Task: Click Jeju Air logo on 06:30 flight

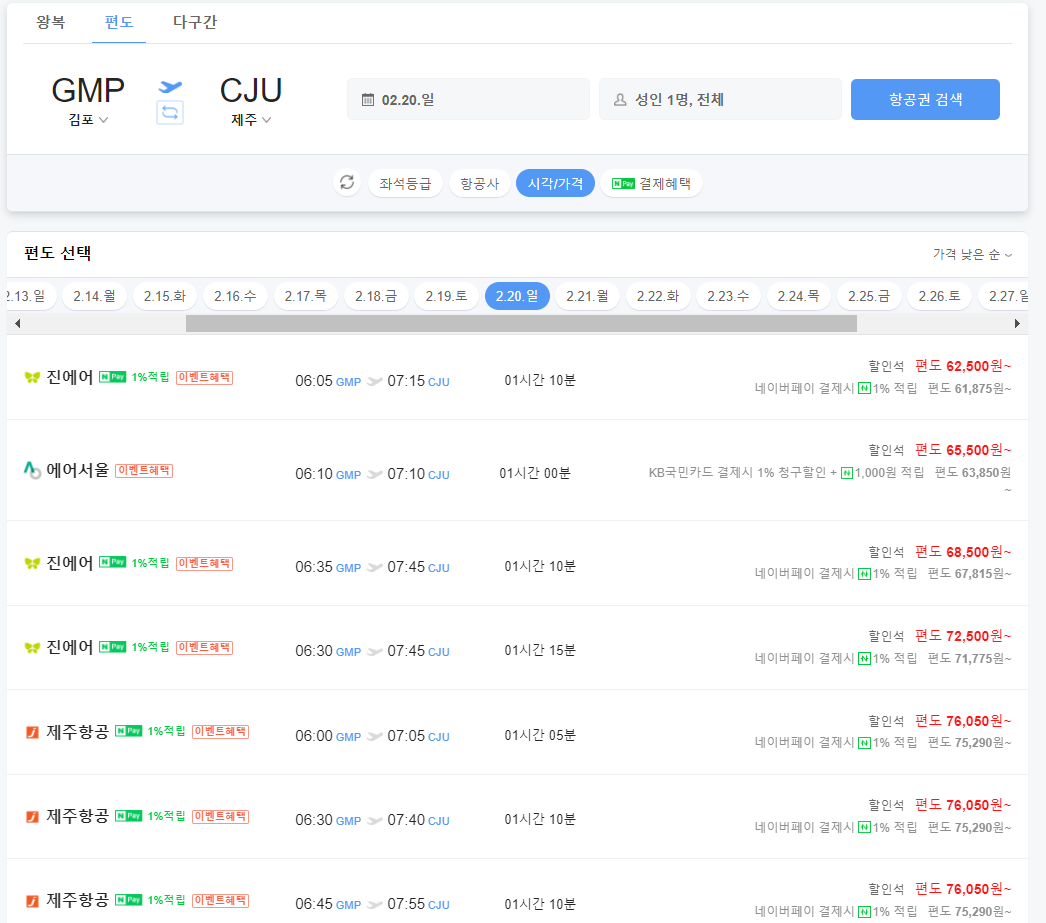Action: (x=32, y=816)
